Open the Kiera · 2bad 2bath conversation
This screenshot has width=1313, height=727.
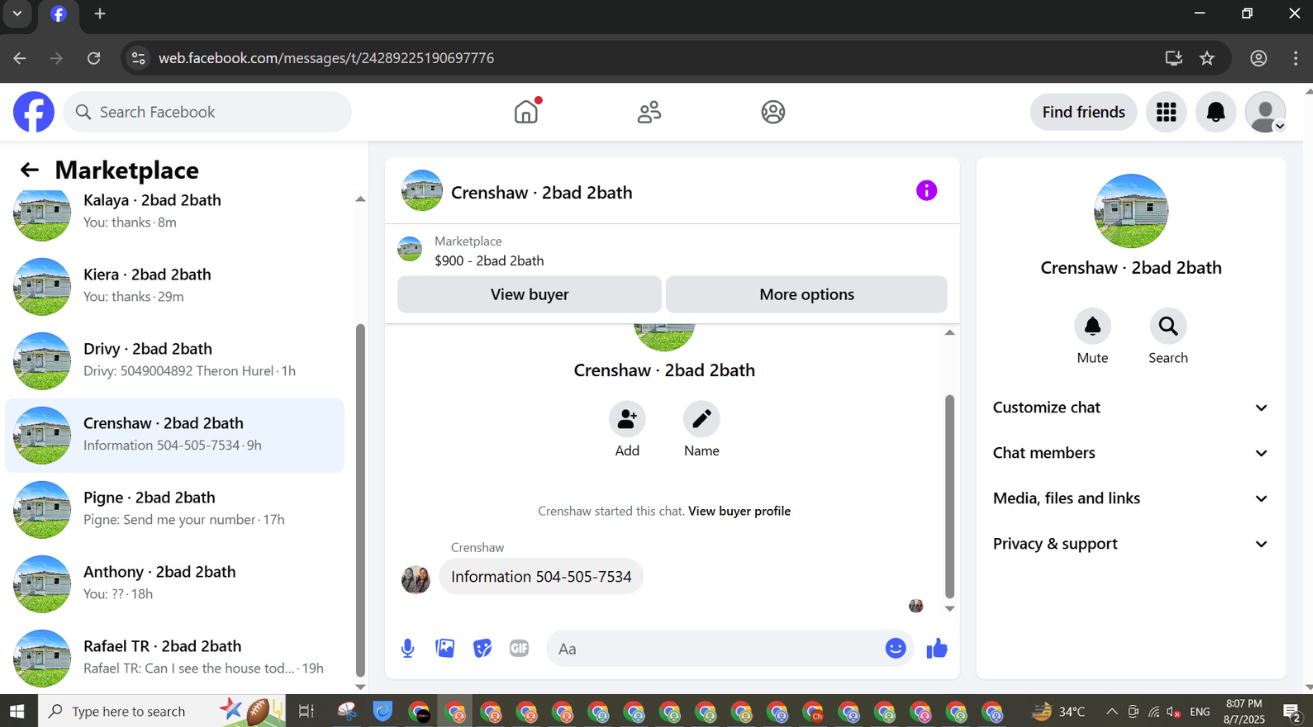point(175,285)
